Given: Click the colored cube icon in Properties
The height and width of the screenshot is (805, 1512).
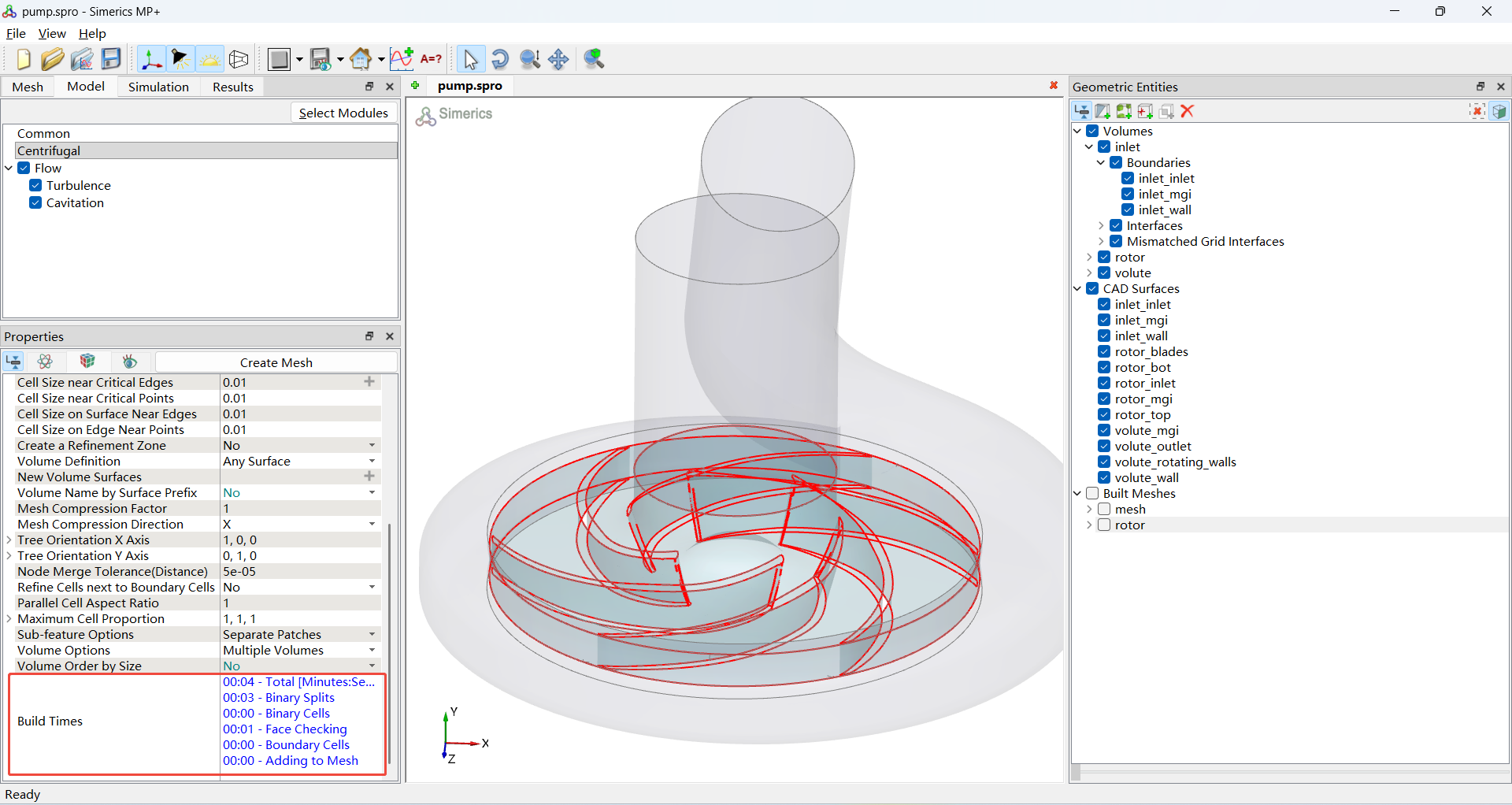Looking at the screenshot, I should [x=87, y=362].
